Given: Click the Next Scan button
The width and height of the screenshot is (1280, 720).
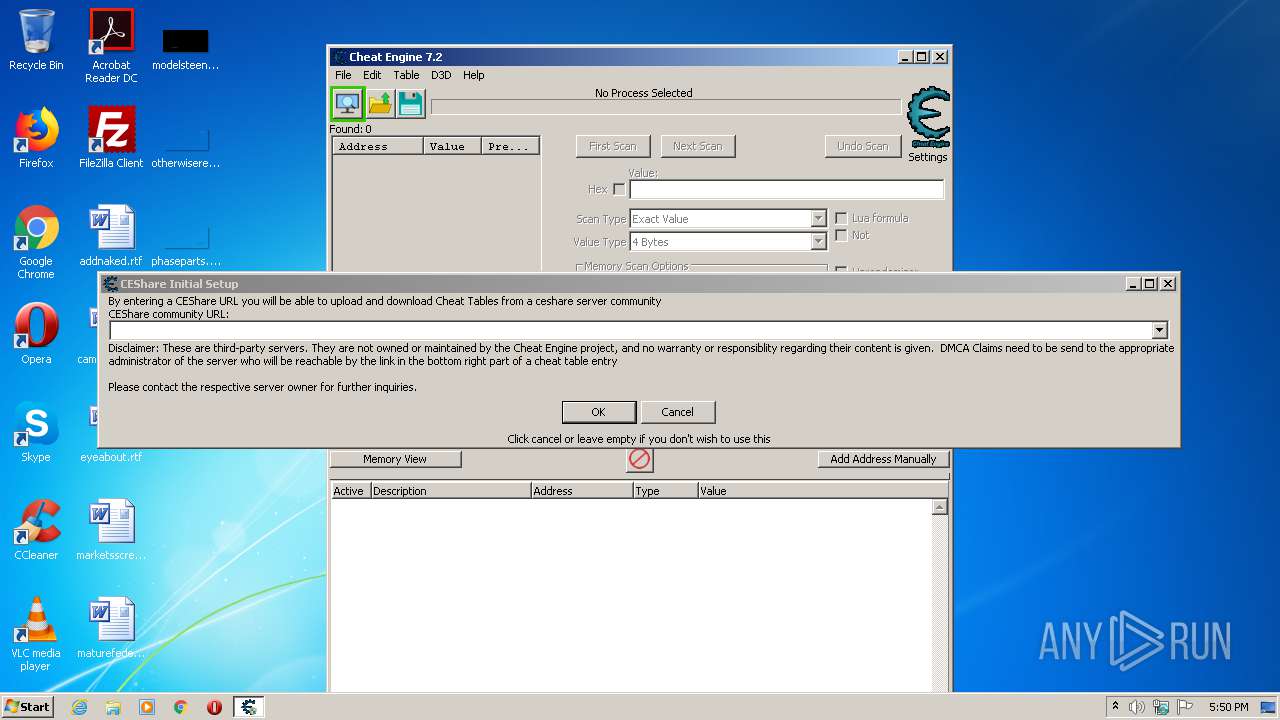Looking at the screenshot, I should point(697,146).
